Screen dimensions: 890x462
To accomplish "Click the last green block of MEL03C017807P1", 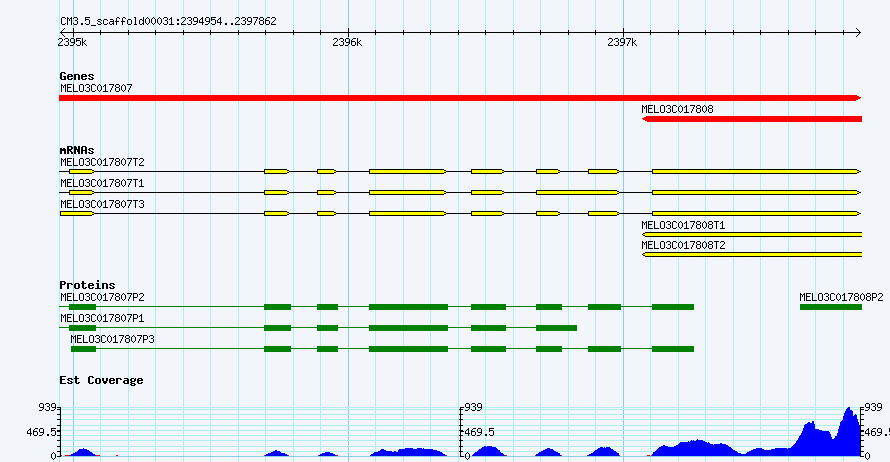I will pos(556,328).
